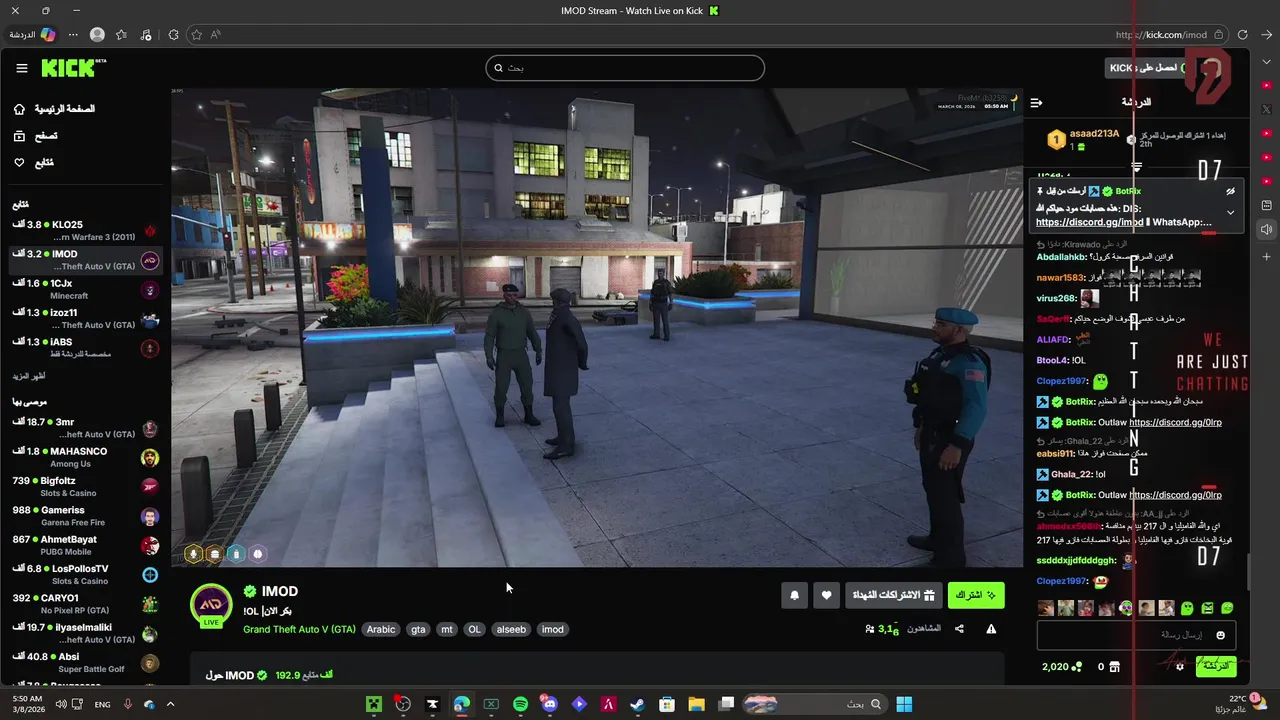Toggle follow heart for IMOD
This screenshot has height=720, width=1280.
coord(826,595)
